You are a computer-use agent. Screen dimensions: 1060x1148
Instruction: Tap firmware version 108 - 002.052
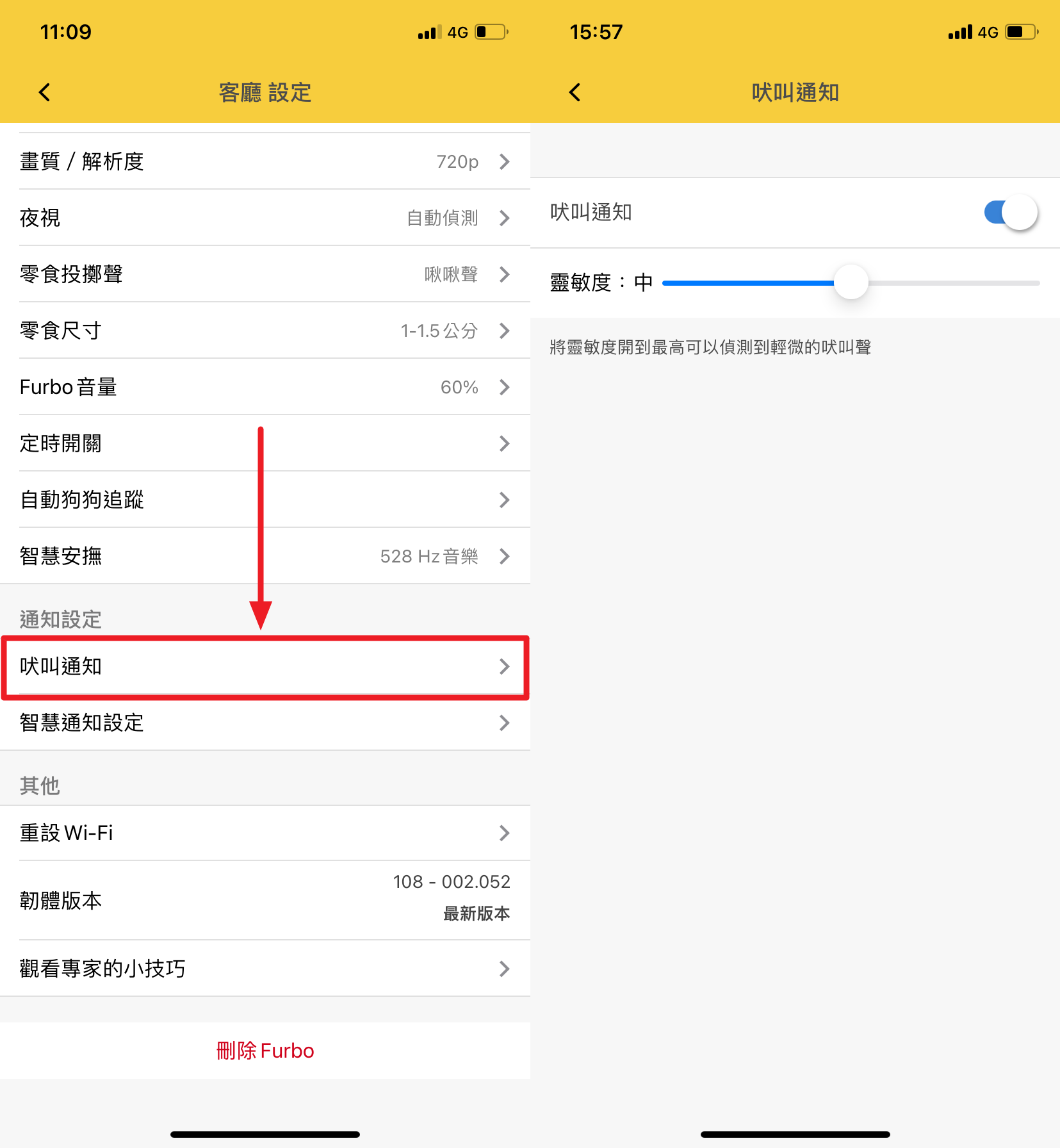452,881
